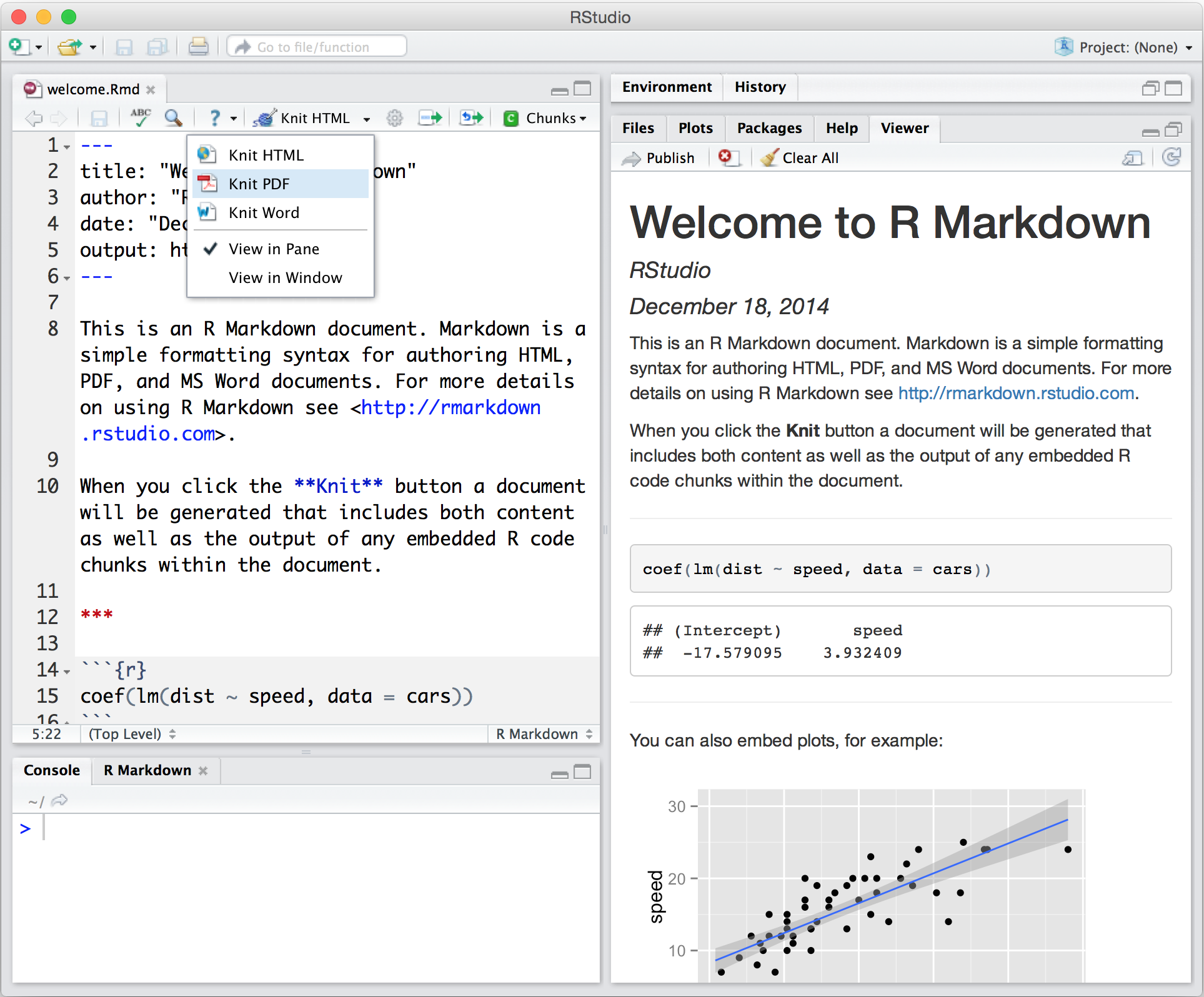Viewport: 1204px width, 997px height.
Task: Open the rmarkdown.rstudio.com link in Viewer
Action: (1016, 393)
